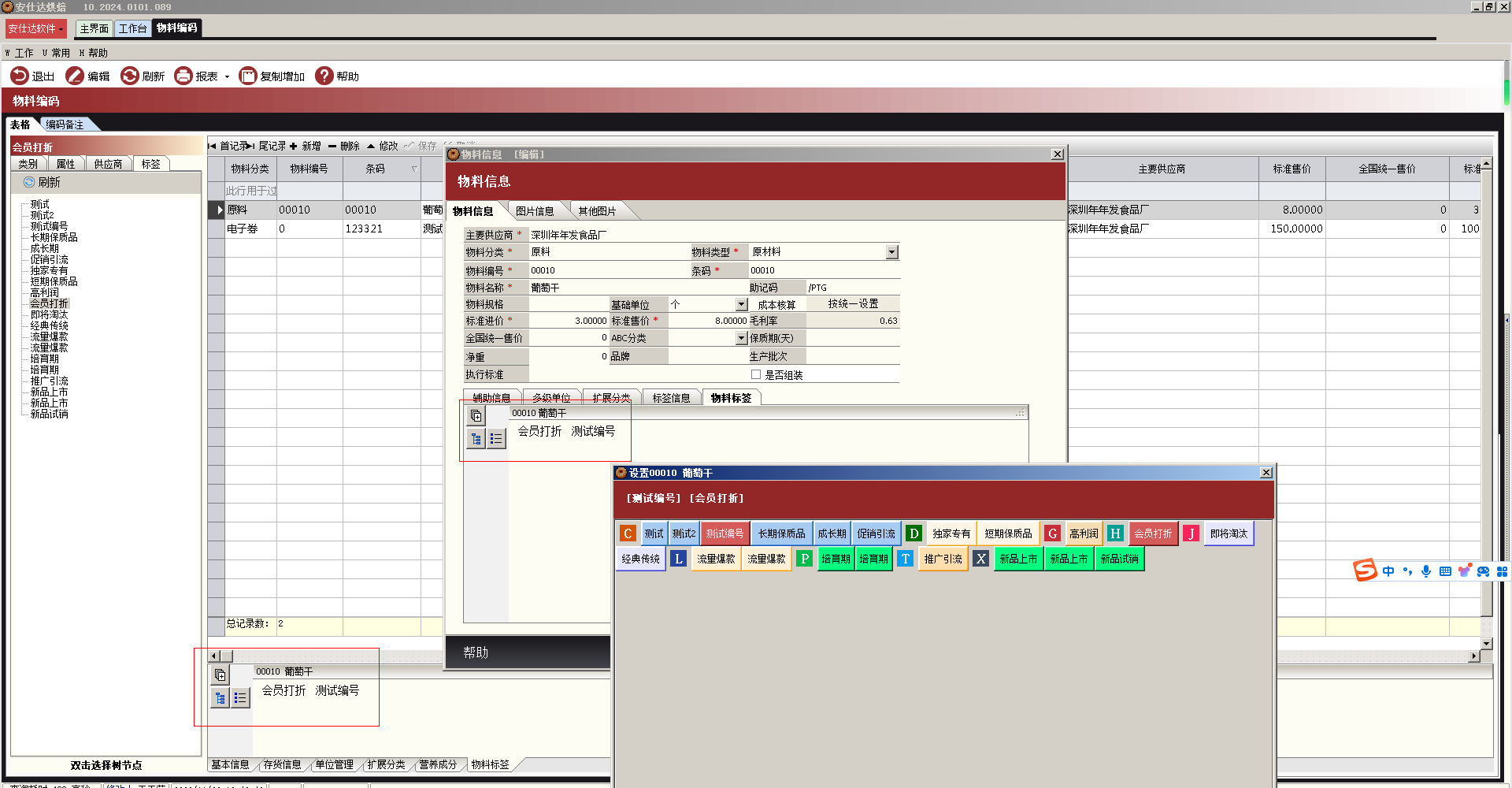Click the 助记码 field showing /PTG
This screenshot has width=1512, height=788.
tap(853, 288)
